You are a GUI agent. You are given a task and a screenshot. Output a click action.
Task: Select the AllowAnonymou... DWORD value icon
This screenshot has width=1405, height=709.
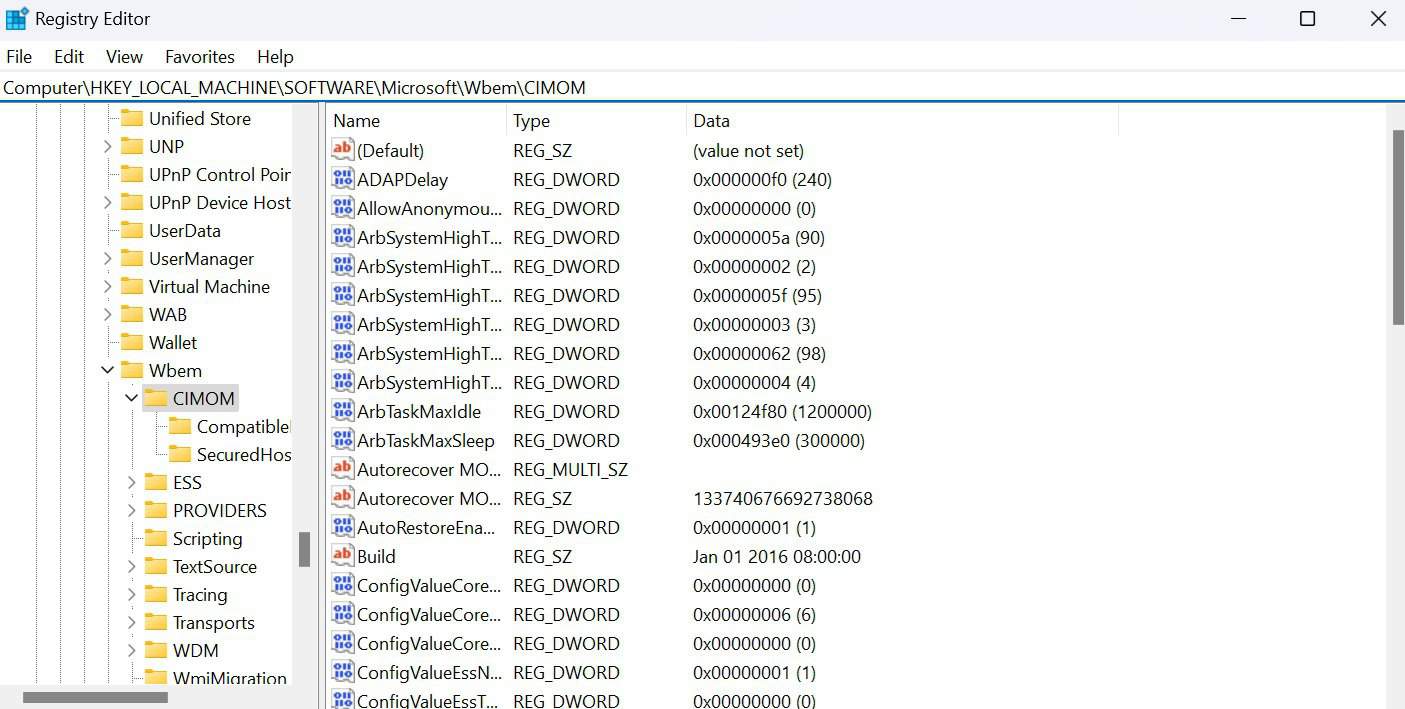[343, 208]
